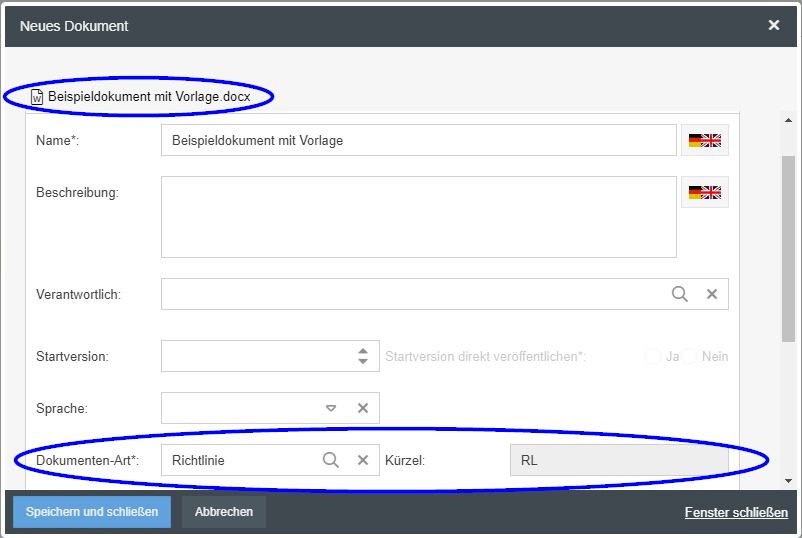Select Ja for Startversion direkt veröffentlichen
802x538 pixels.
click(x=653, y=357)
